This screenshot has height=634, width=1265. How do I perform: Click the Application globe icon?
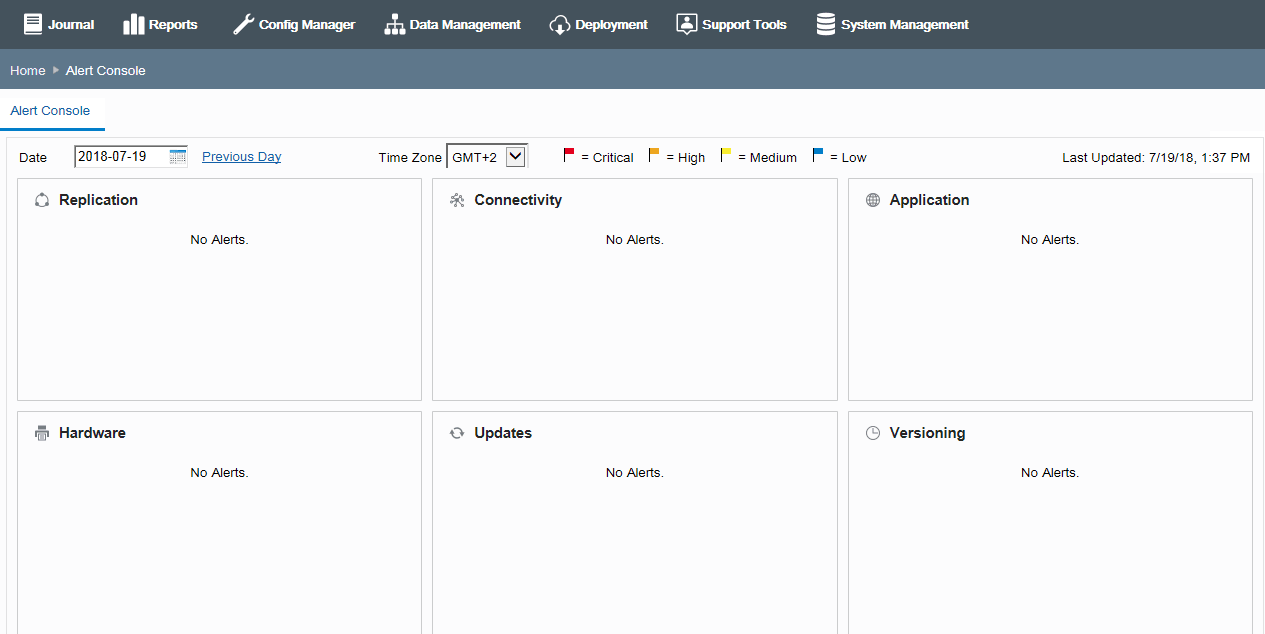873,200
